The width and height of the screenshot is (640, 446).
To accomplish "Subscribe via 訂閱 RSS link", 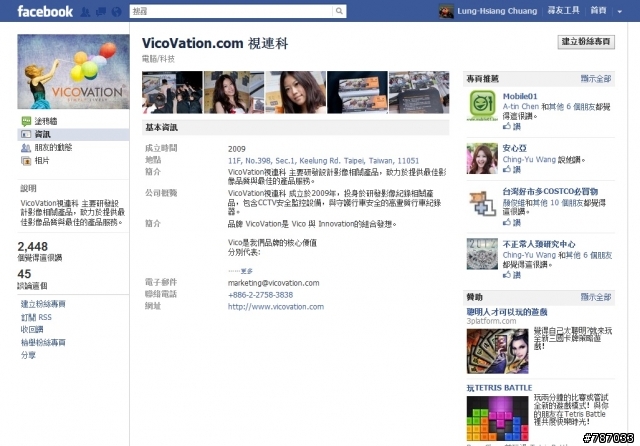I will [36, 317].
